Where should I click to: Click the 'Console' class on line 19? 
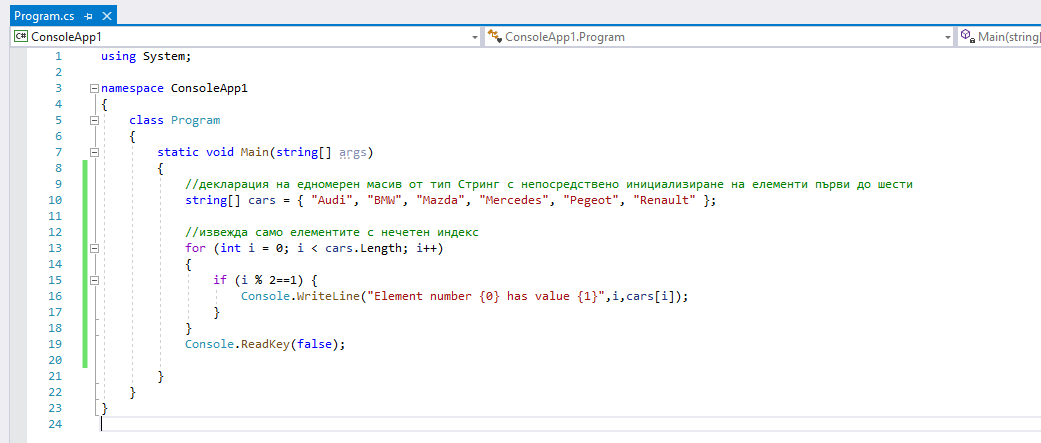[x=209, y=344]
